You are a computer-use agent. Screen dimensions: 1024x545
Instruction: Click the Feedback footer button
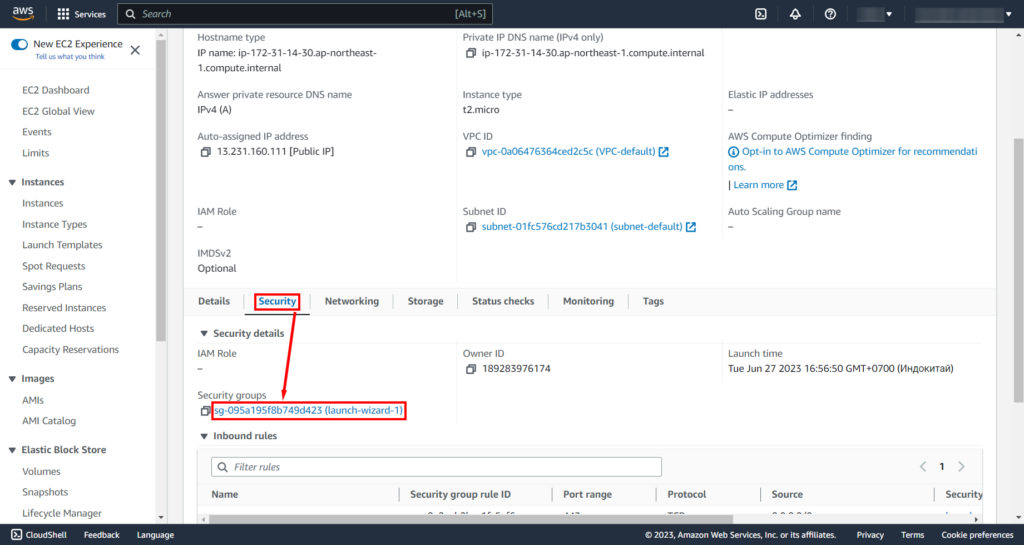click(101, 535)
